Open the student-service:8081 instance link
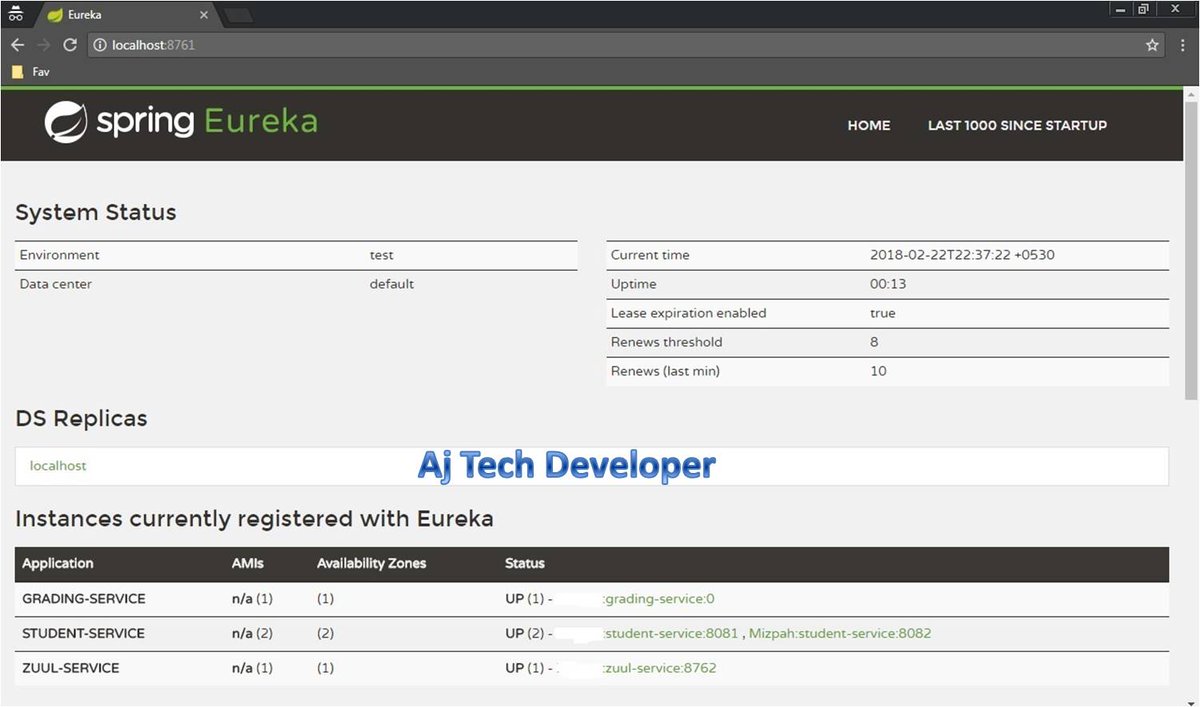Viewport: 1200px width, 707px height. 672,633
